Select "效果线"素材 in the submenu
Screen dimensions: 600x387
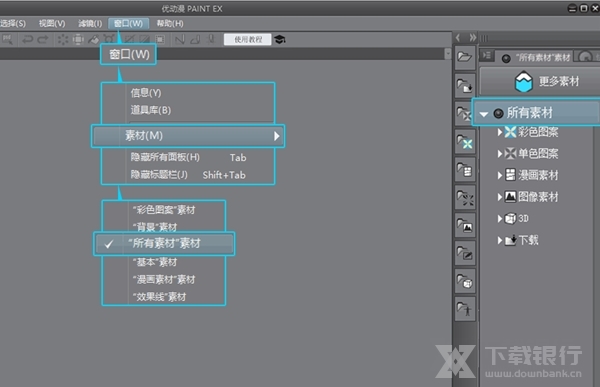[x=159, y=297]
